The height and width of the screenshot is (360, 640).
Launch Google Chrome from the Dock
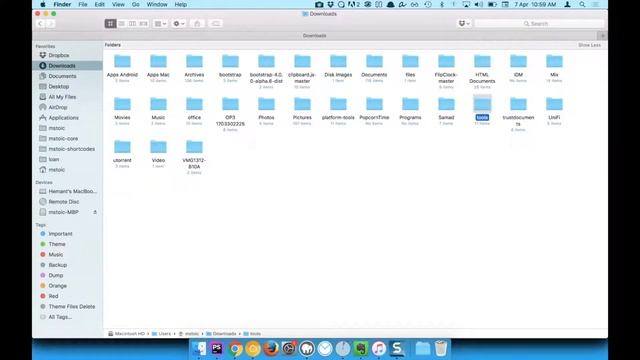pos(235,349)
